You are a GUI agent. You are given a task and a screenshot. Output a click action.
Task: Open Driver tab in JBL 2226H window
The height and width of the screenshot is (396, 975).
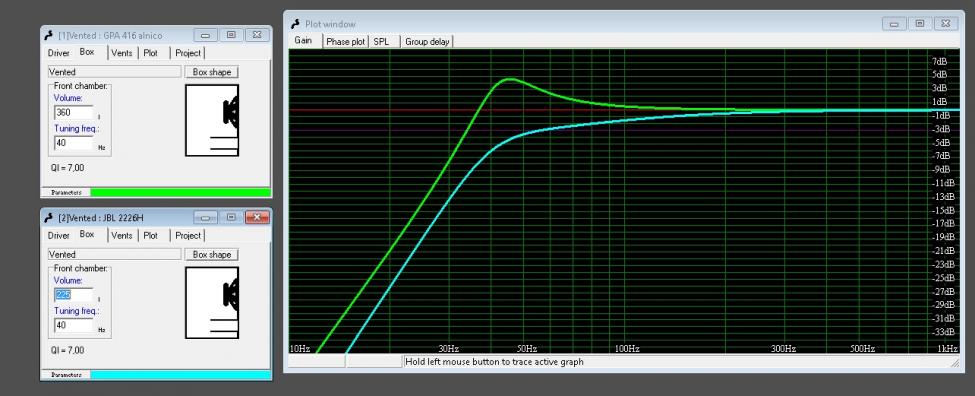click(58, 236)
